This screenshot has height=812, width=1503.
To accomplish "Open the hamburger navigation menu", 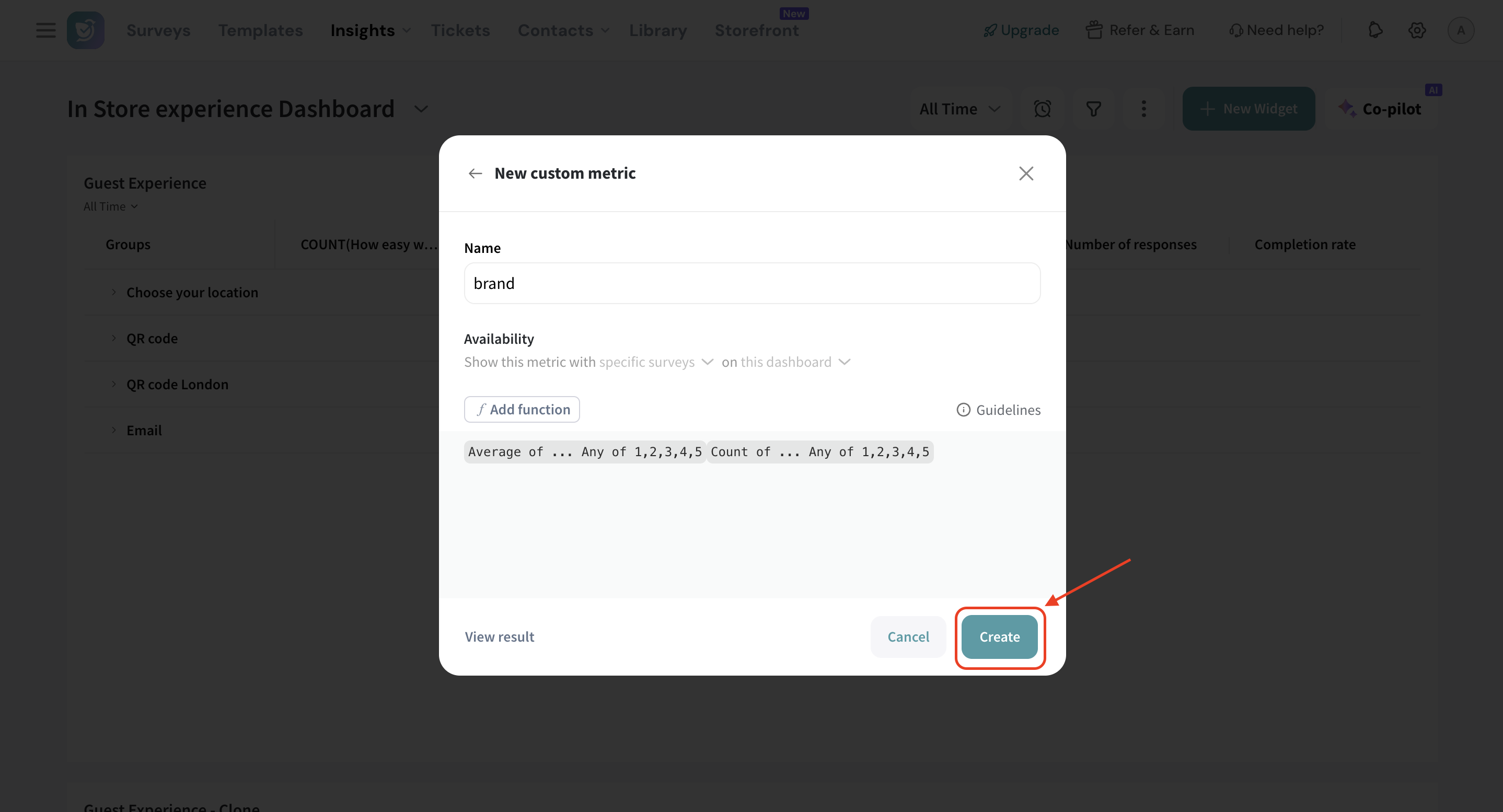I will (45, 30).
